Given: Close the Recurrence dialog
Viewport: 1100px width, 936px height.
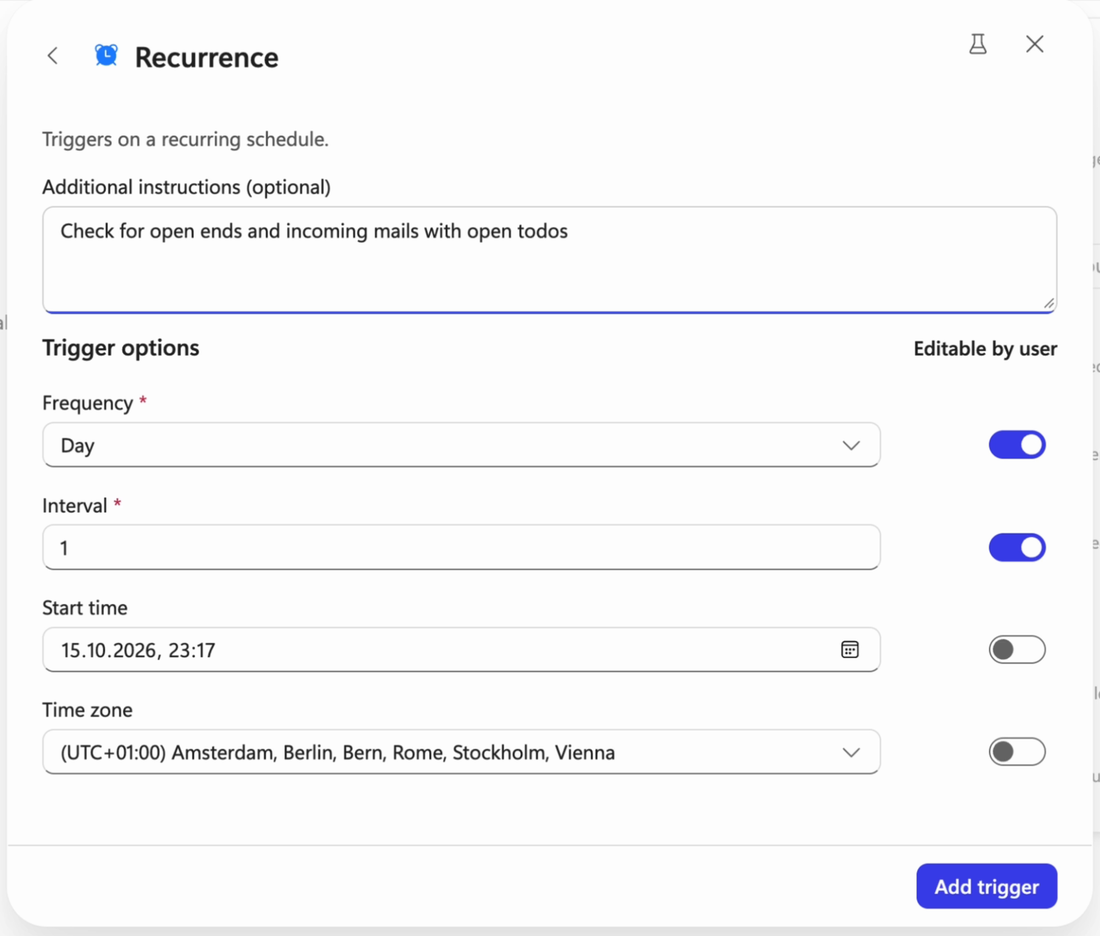Looking at the screenshot, I should 1035,44.
